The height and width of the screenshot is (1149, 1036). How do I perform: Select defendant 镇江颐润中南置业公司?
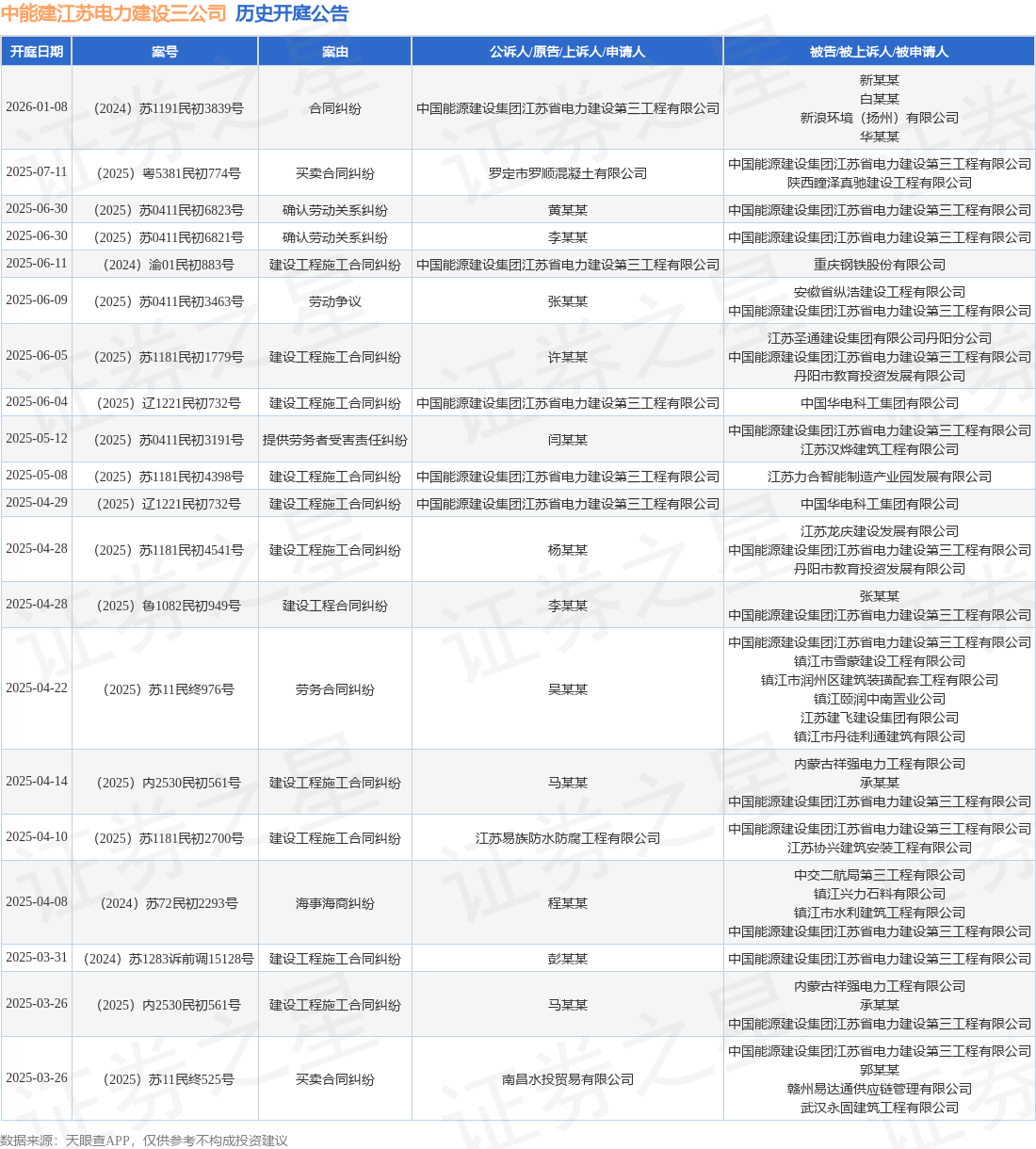[880, 699]
